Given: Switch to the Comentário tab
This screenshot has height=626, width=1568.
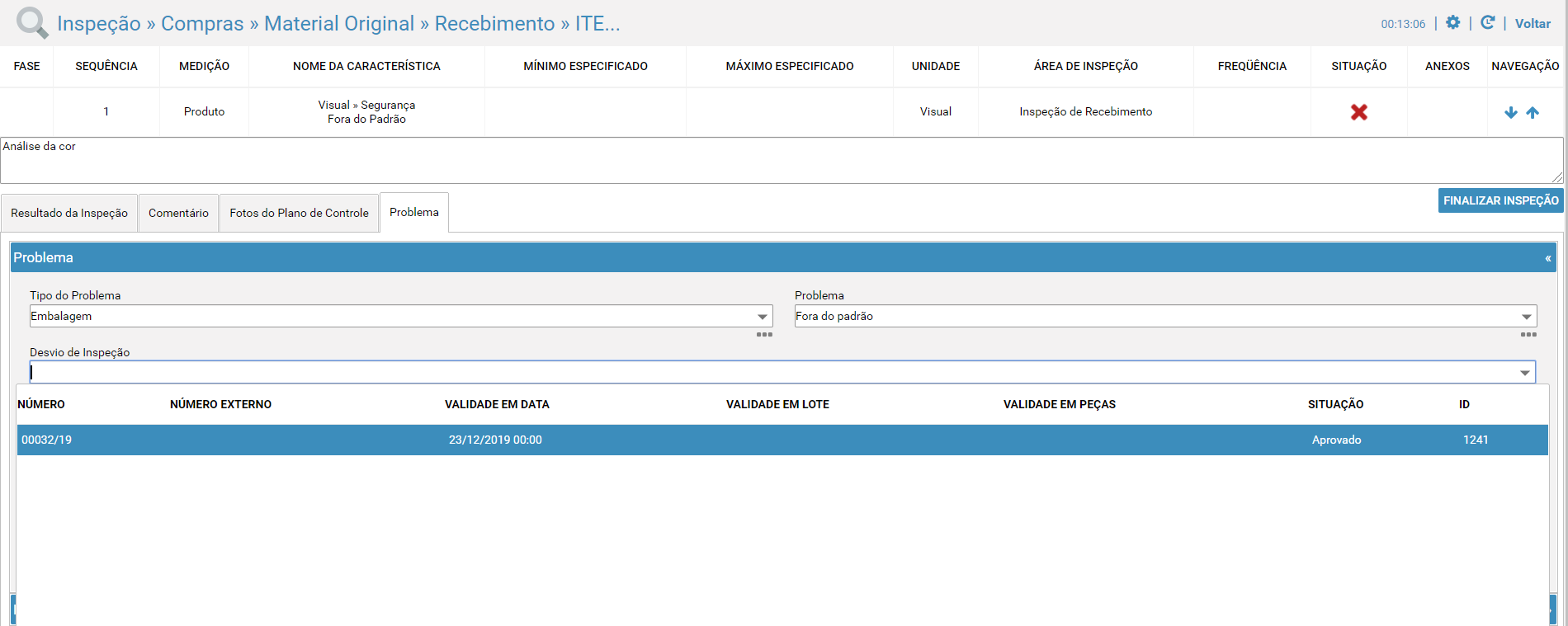Looking at the screenshot, I should (178, 213).
